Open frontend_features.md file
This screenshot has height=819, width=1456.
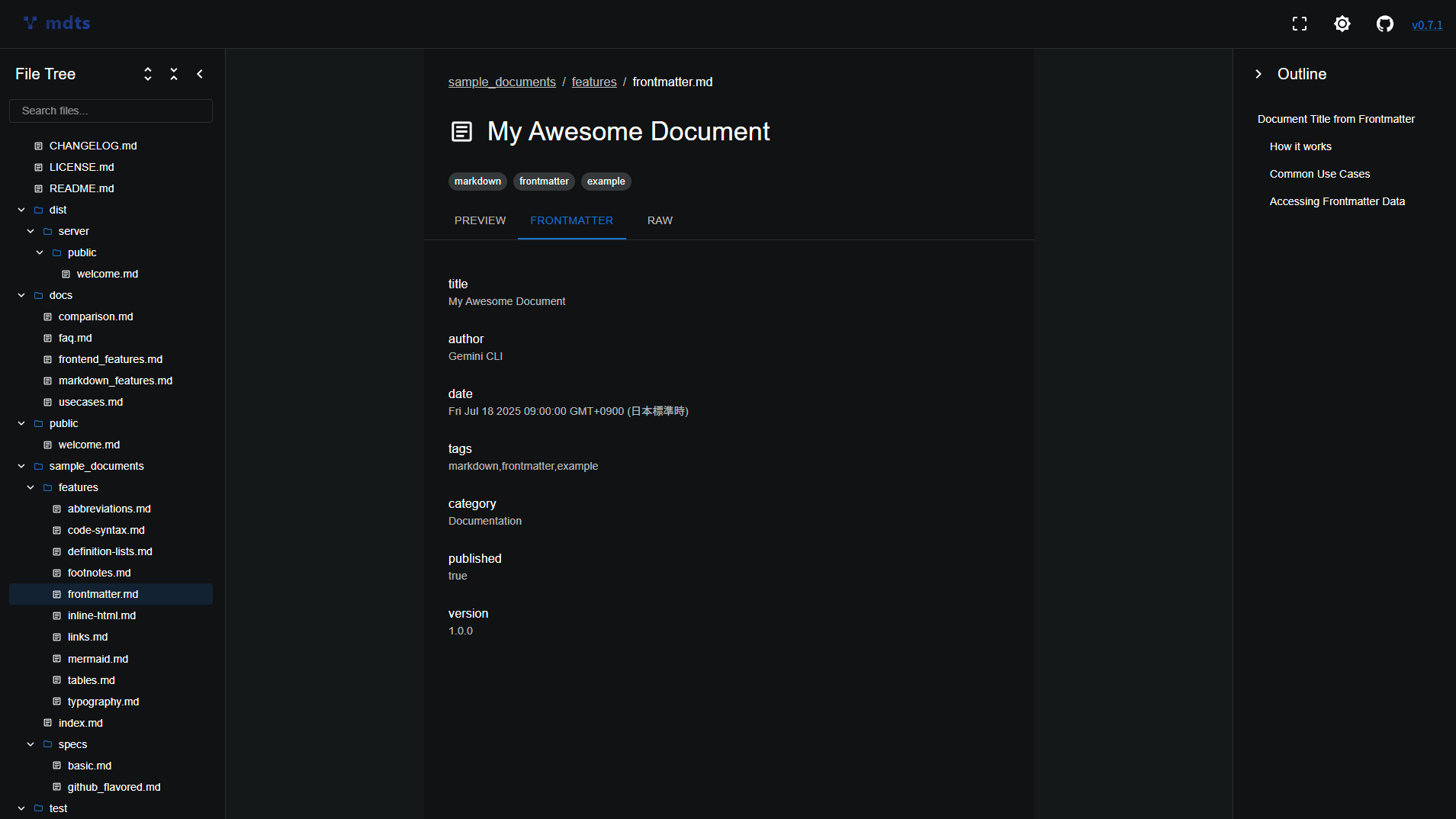(111, 359)
